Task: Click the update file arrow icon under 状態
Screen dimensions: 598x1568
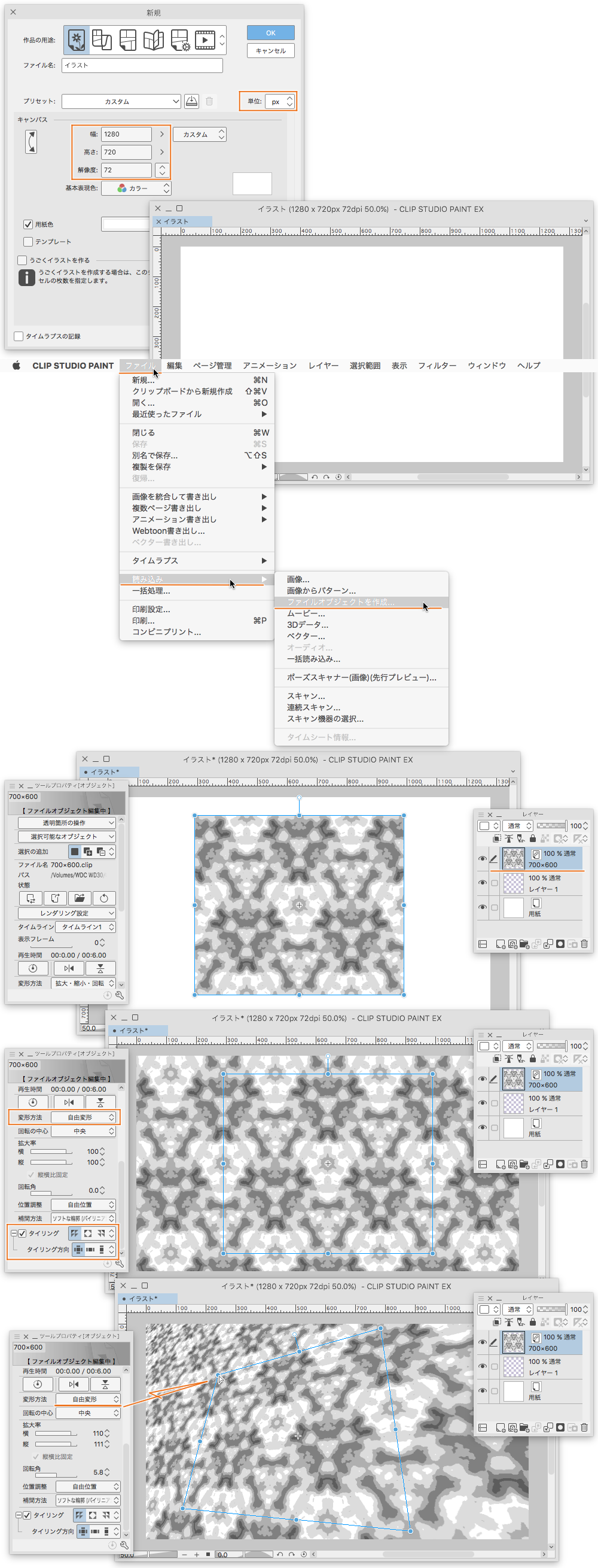Action: point(56,898)
